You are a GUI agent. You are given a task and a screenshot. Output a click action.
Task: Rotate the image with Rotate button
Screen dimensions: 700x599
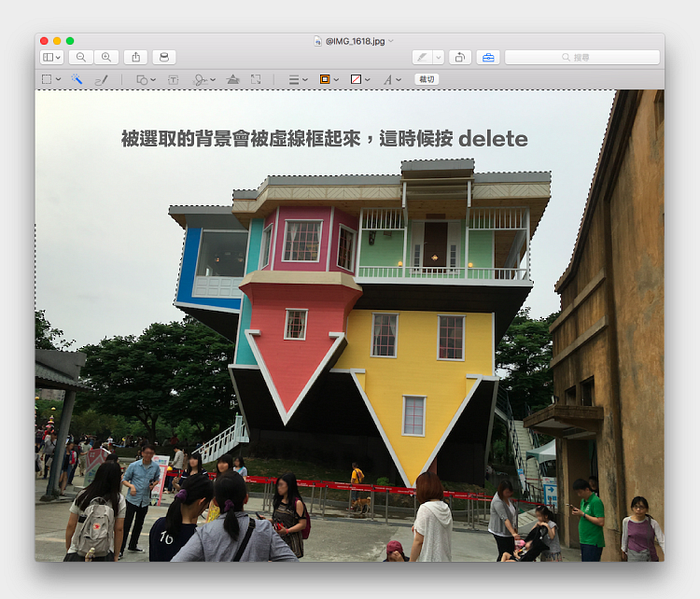(x=460, y=57)
